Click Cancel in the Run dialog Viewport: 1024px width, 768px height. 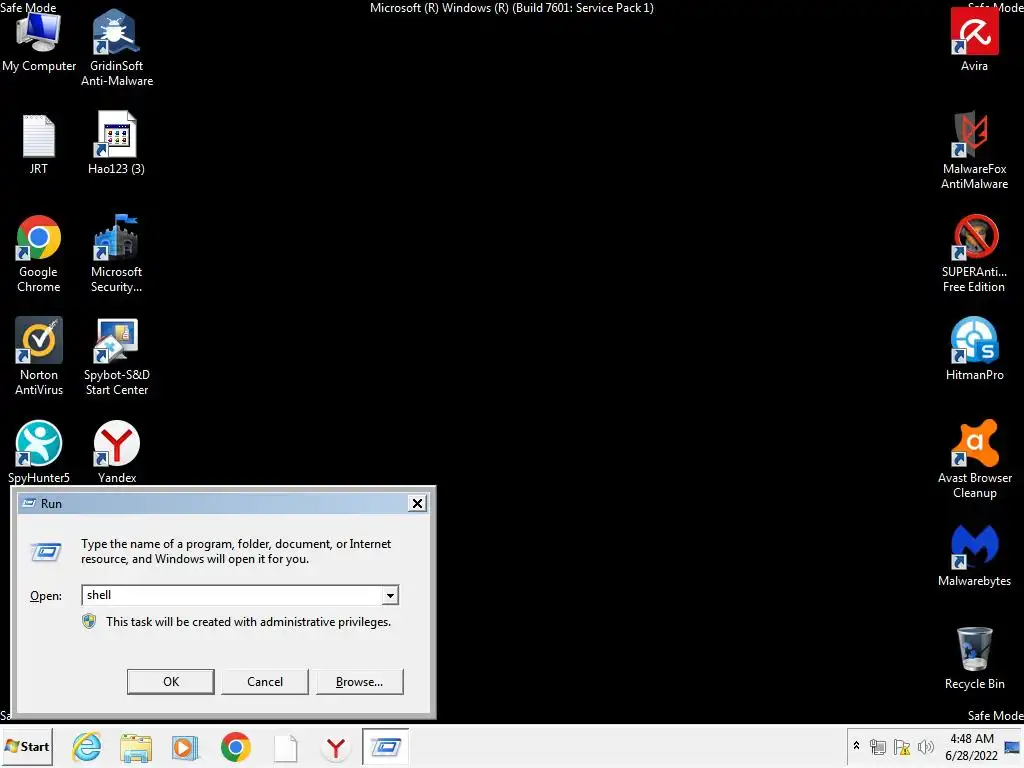point(264,681)
